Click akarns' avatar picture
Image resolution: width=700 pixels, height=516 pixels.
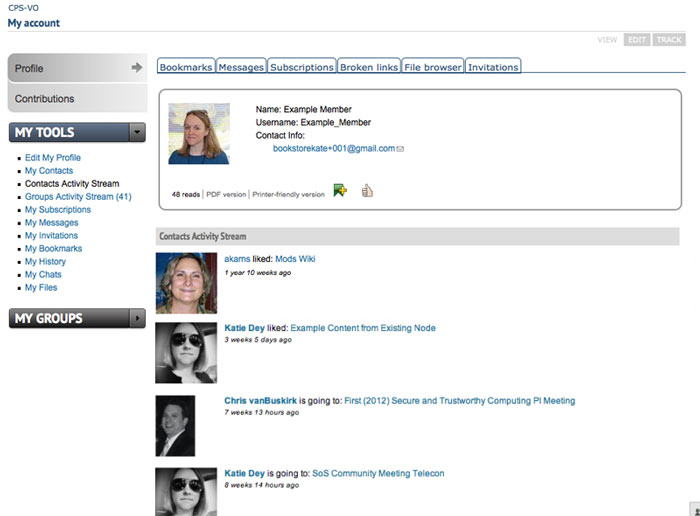point(186,283)
